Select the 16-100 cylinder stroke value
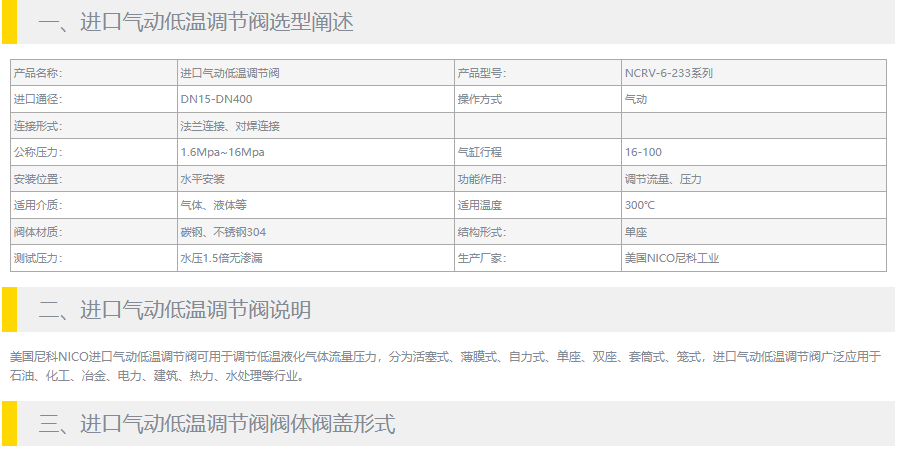The width and height of the screenshot is (906, 449). tap(643, 152)
